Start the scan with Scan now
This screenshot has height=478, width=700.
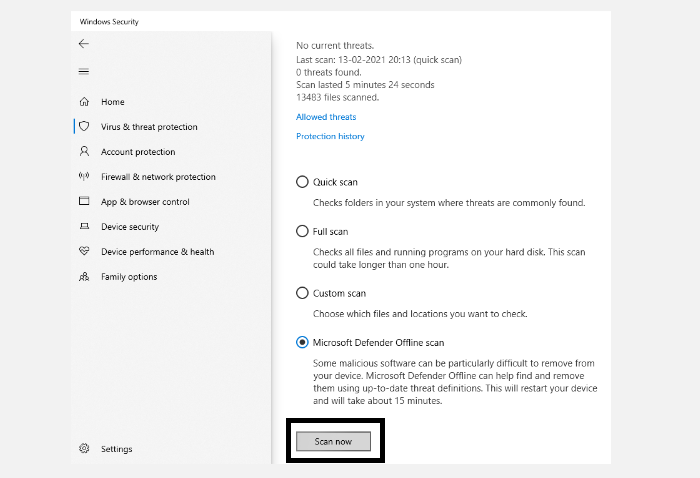[333, 441]
